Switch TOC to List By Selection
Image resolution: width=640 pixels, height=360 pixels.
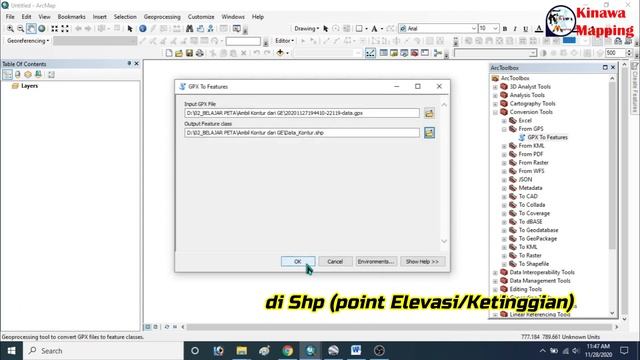[x=38, y=75]
